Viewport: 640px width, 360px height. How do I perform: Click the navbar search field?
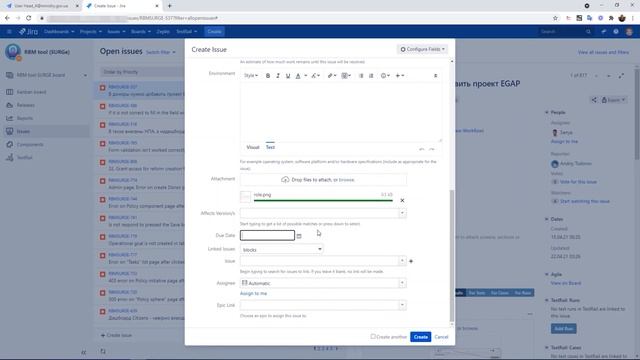point(565,31)
